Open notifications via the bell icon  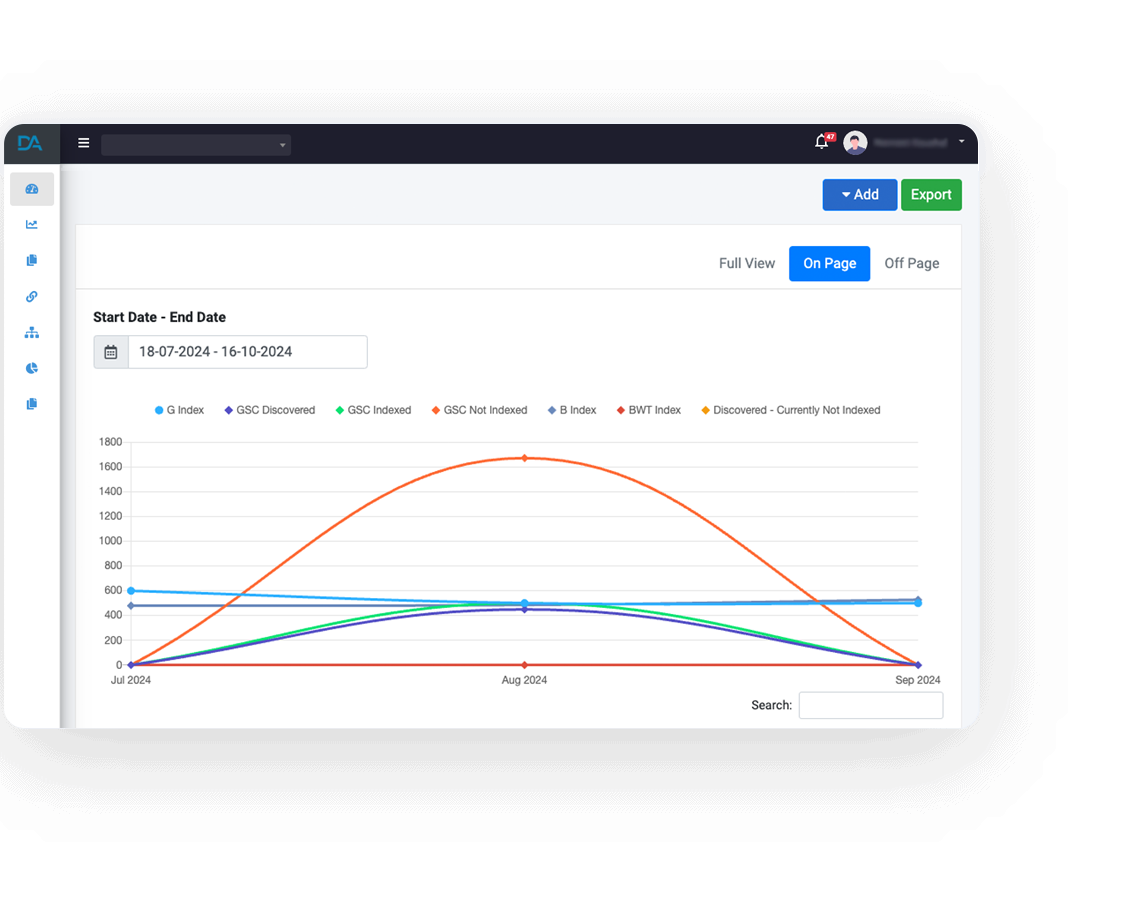point(820,143)
